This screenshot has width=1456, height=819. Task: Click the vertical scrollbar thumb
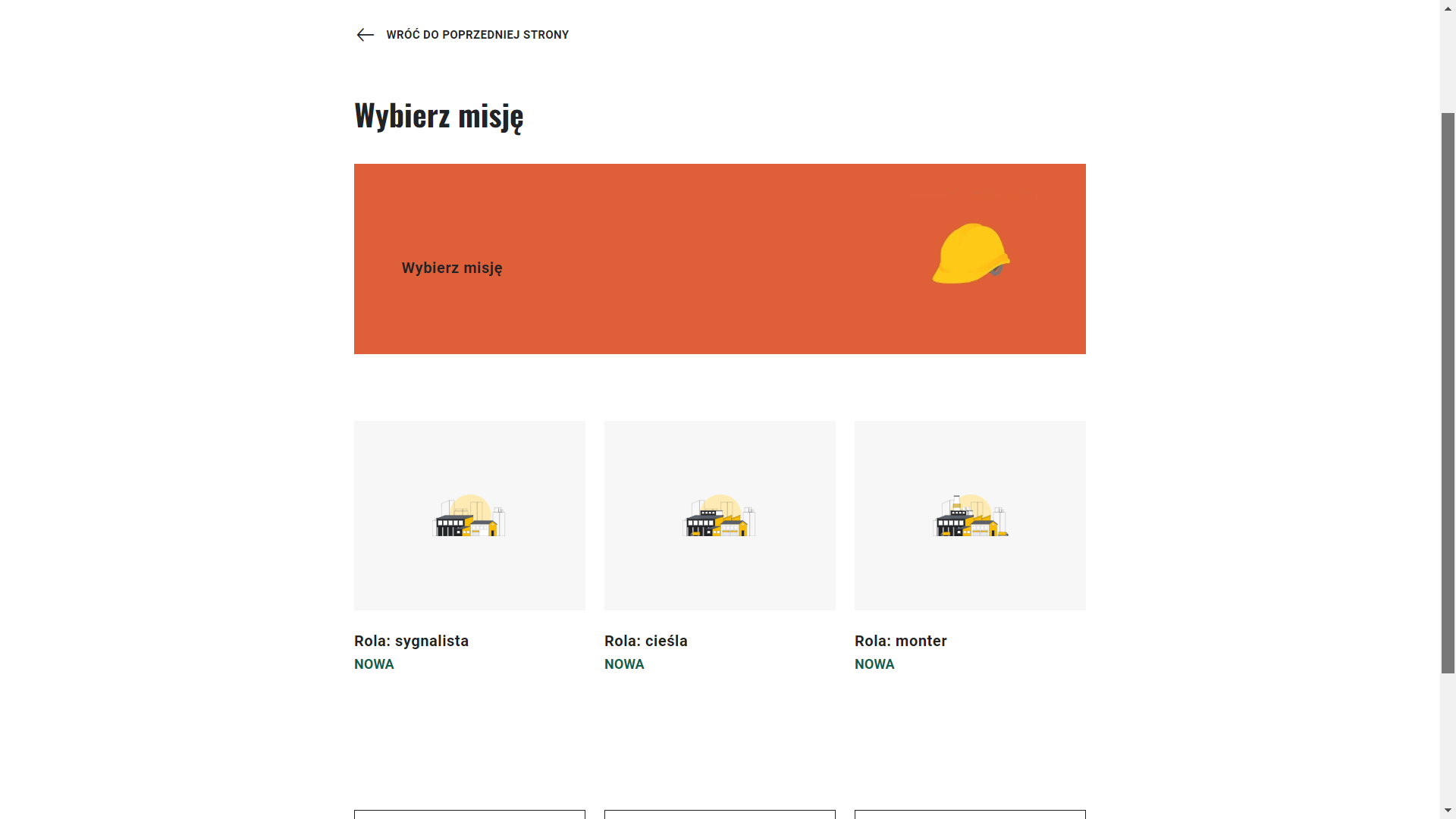(1448, 393)
